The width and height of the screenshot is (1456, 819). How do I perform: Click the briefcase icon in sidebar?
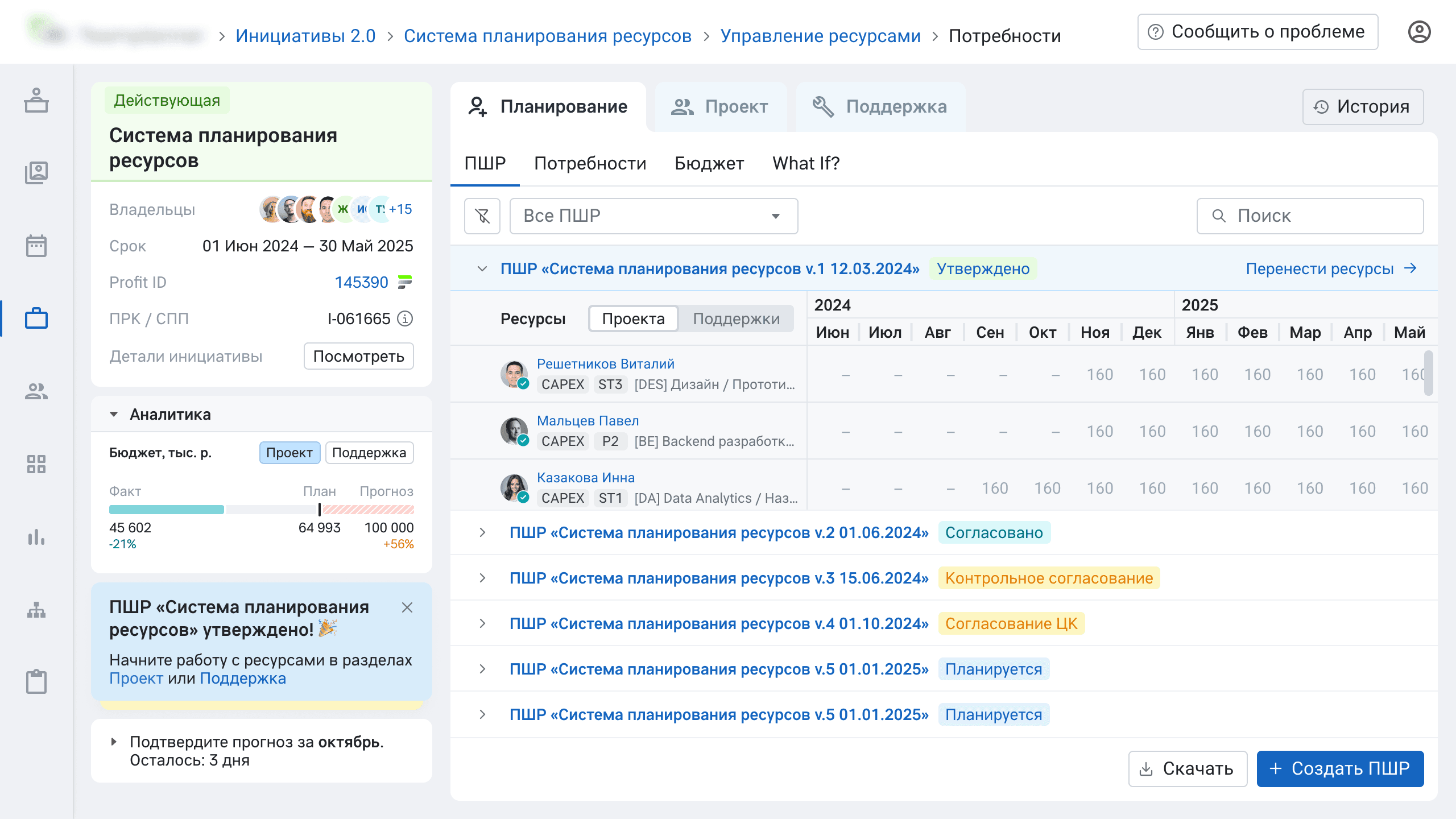click(36, 318)
